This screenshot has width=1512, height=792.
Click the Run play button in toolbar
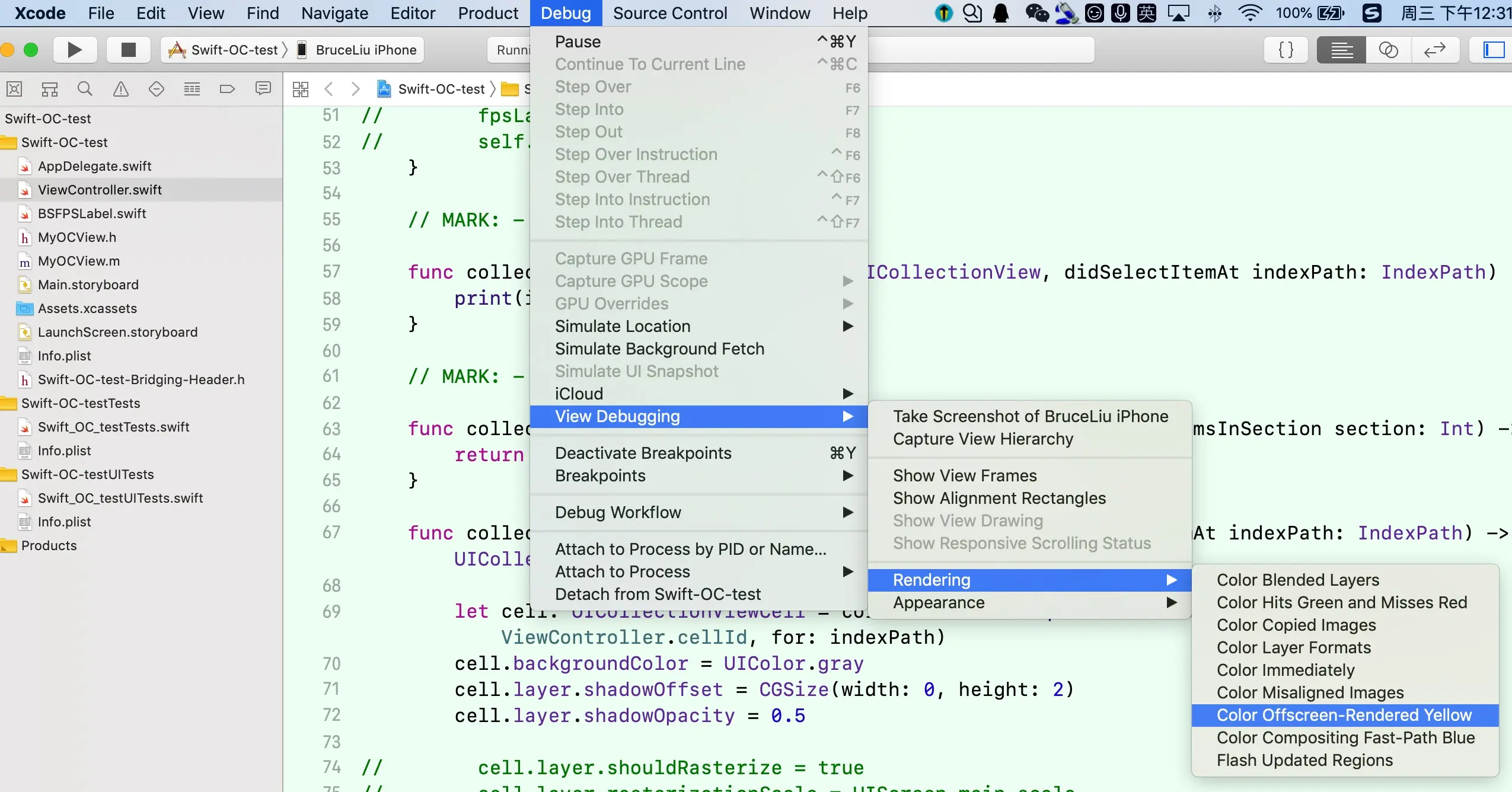click(75, 50)
